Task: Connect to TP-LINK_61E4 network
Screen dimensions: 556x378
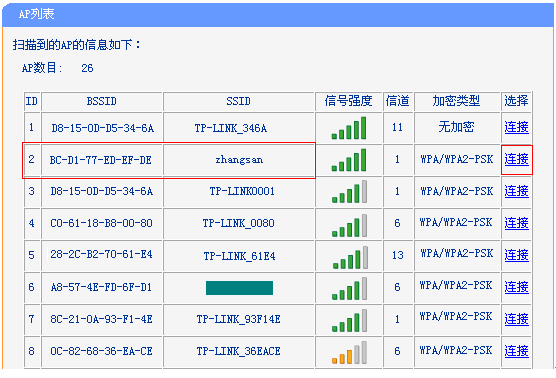Action: point(516,255)
